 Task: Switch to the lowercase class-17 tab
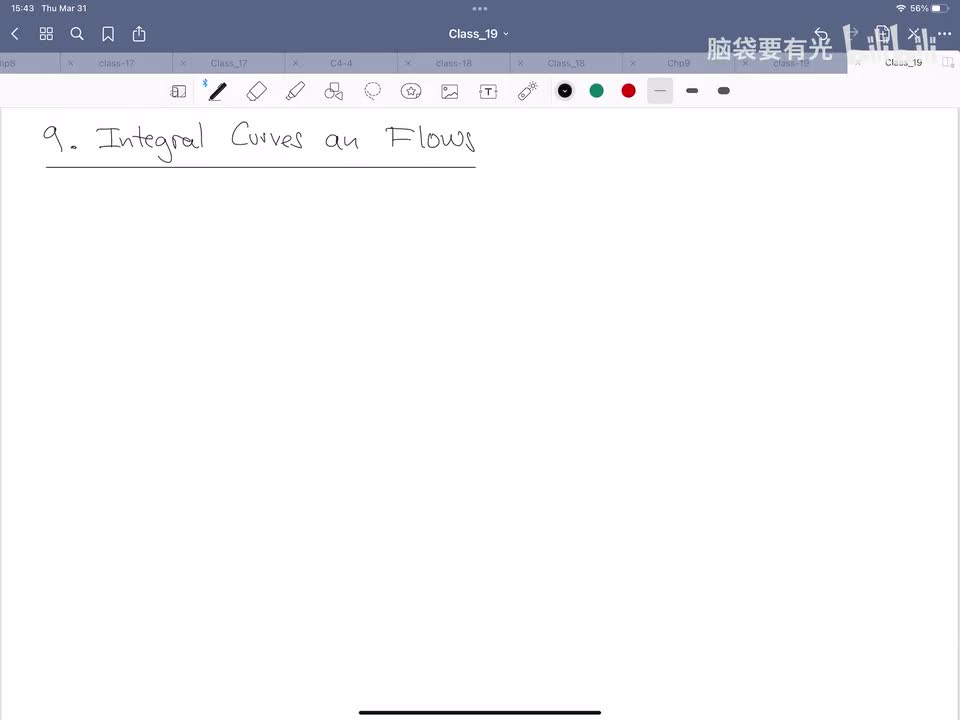pyautogui.click(x=116, y=63)
